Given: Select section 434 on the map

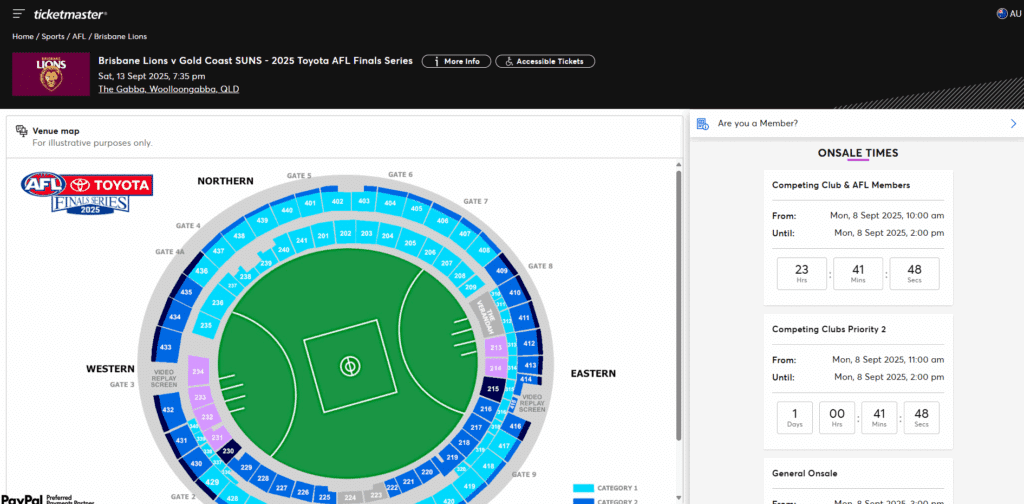Looking at the screenshot, I should coord(174,317).
